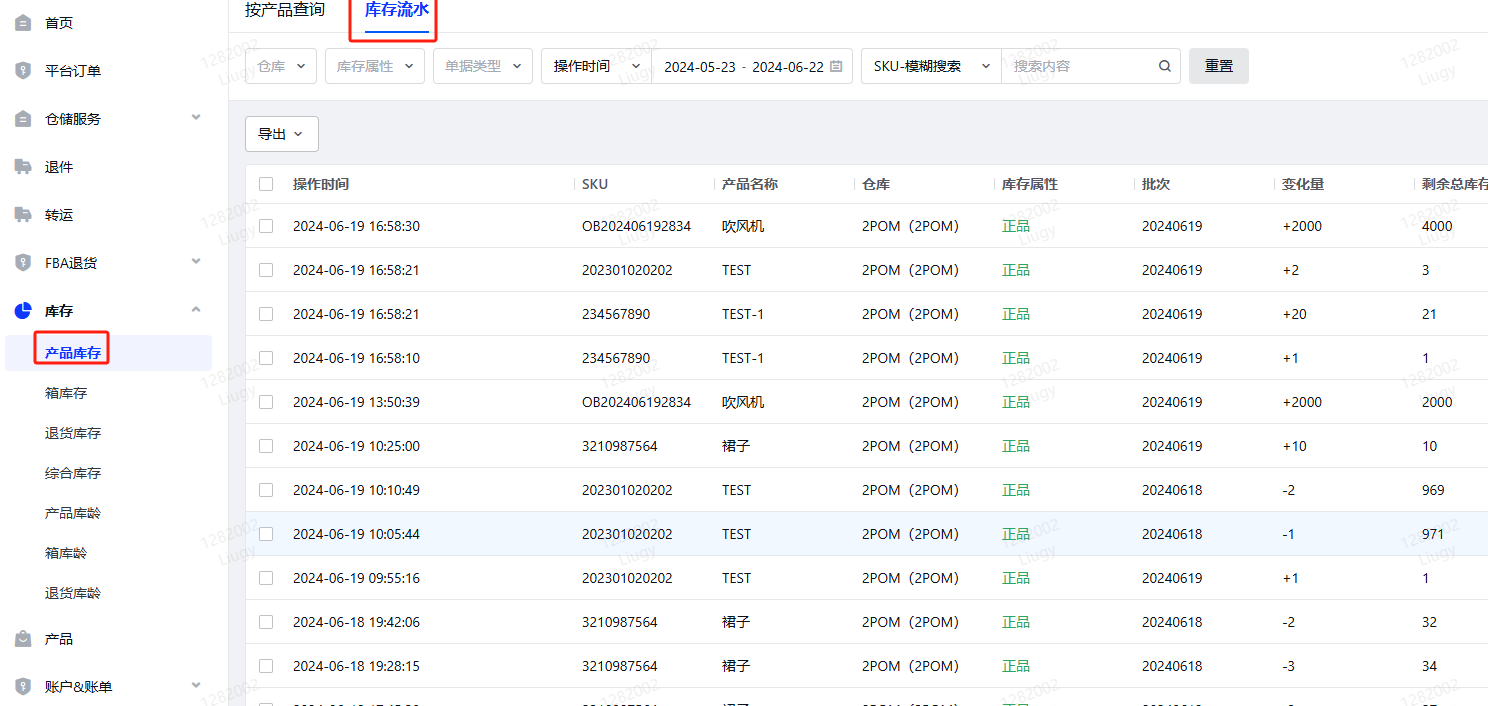Image resolution: width=1488 pixels, height=706 pixels.
Task: Select the 库存流水 tab
Action: tap(397, 10)
